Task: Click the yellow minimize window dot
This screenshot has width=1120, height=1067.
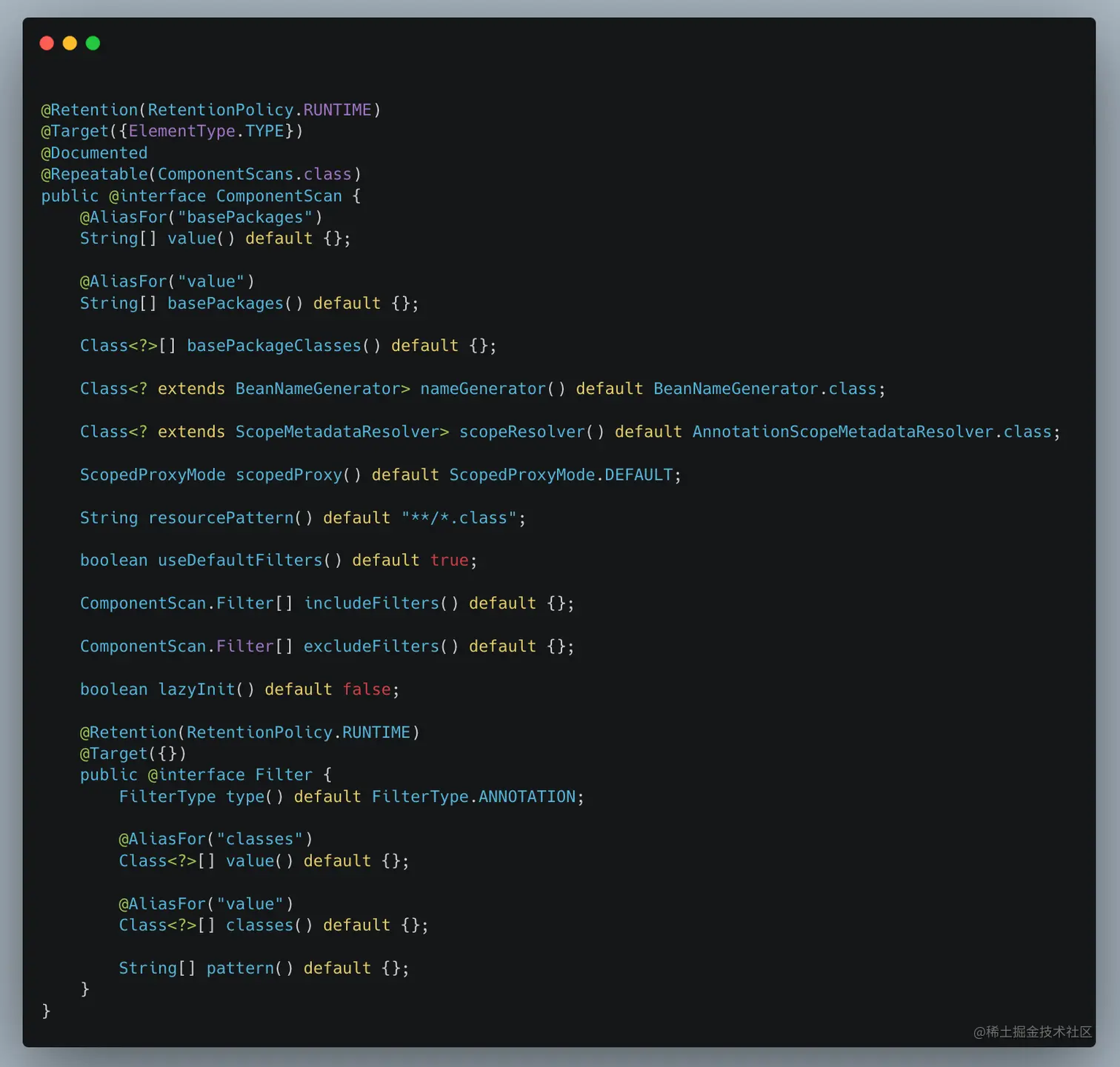Action: pos(70,43)
